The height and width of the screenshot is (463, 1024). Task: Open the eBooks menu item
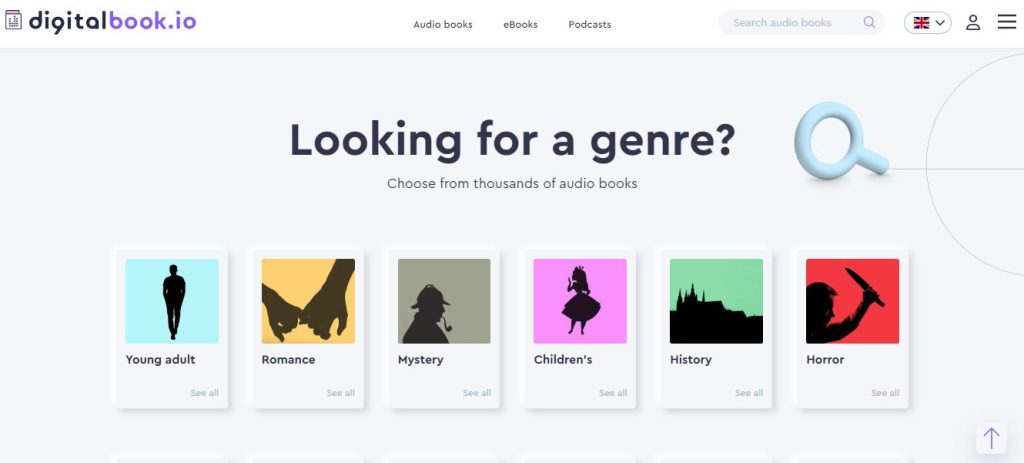[x=520, y=24]
